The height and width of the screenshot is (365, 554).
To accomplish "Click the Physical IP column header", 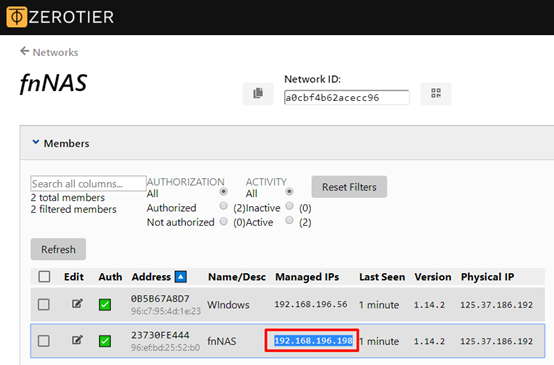I will coord(488,277).
